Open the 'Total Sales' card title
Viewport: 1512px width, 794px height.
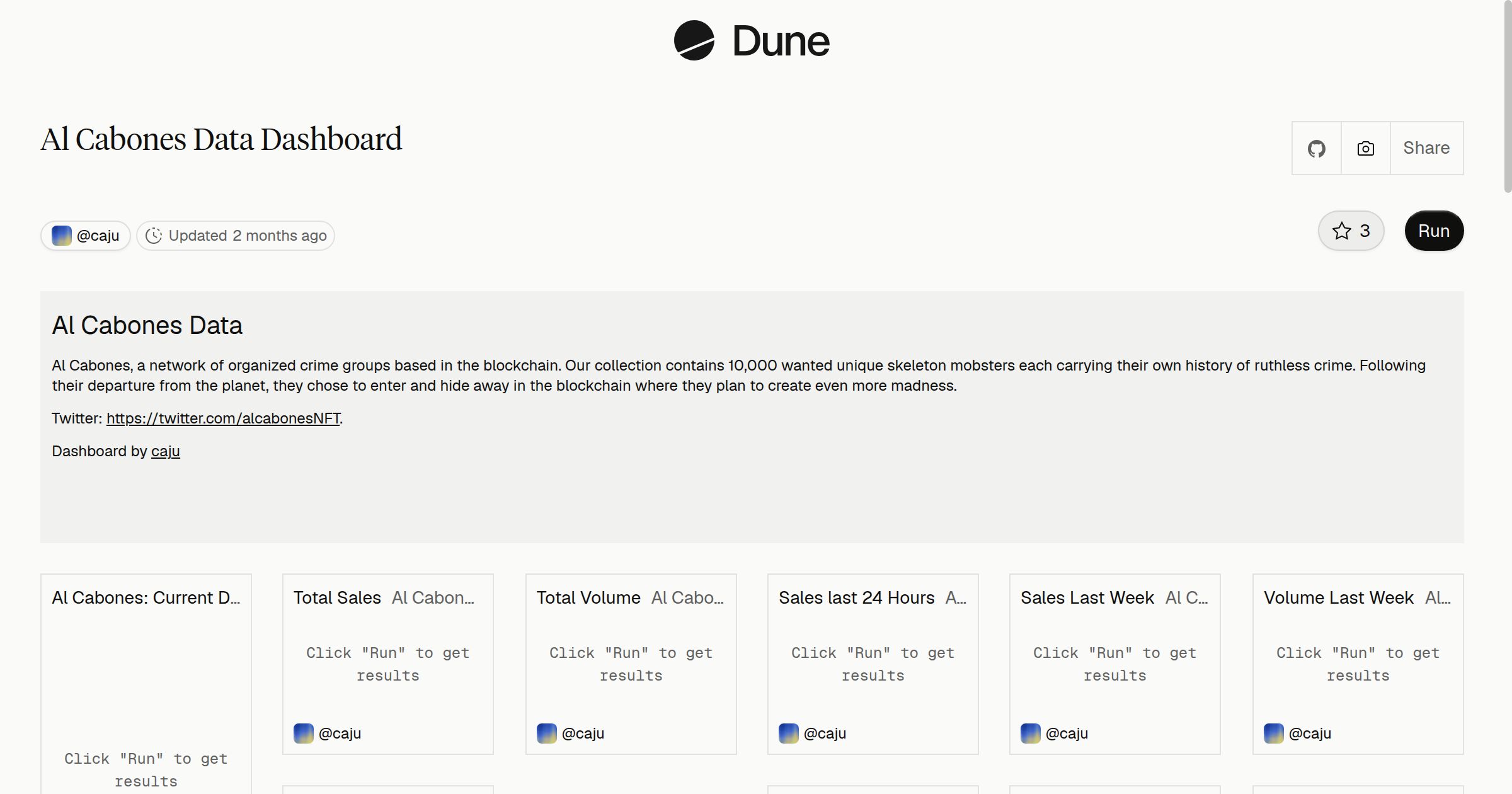(x=337, y=597)
